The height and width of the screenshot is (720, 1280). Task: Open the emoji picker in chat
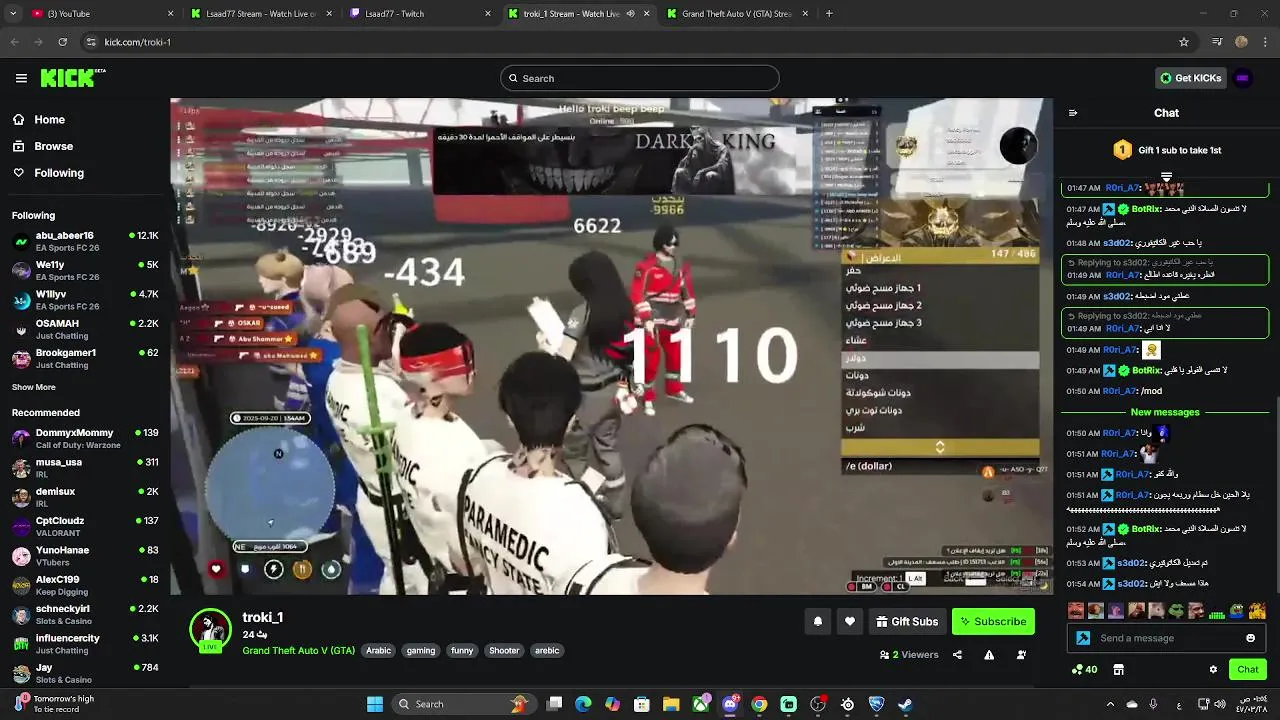(1250, 638)
